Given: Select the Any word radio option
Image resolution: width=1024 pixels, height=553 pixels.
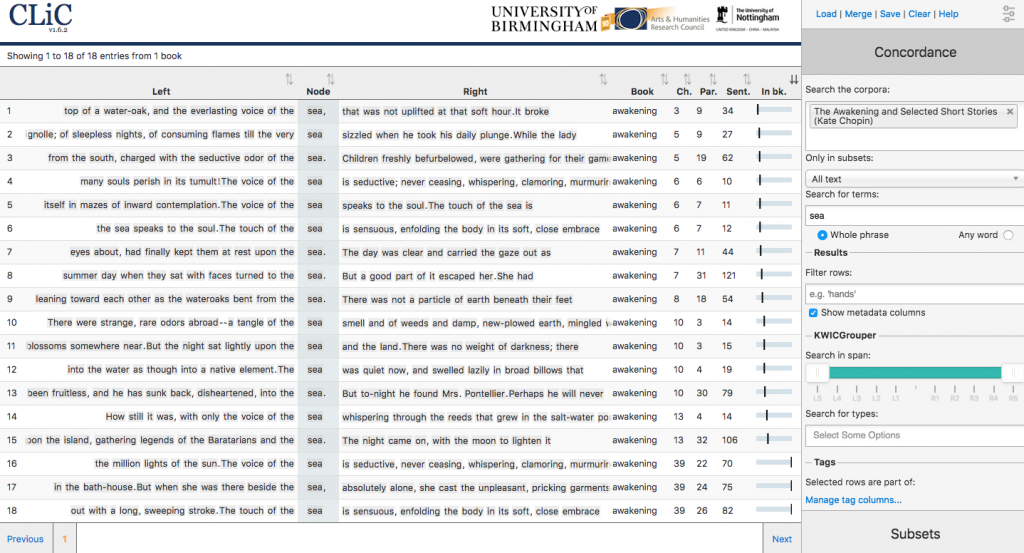Looking at the screenshot, I should pyautogui.click(x=1007, y=235).
